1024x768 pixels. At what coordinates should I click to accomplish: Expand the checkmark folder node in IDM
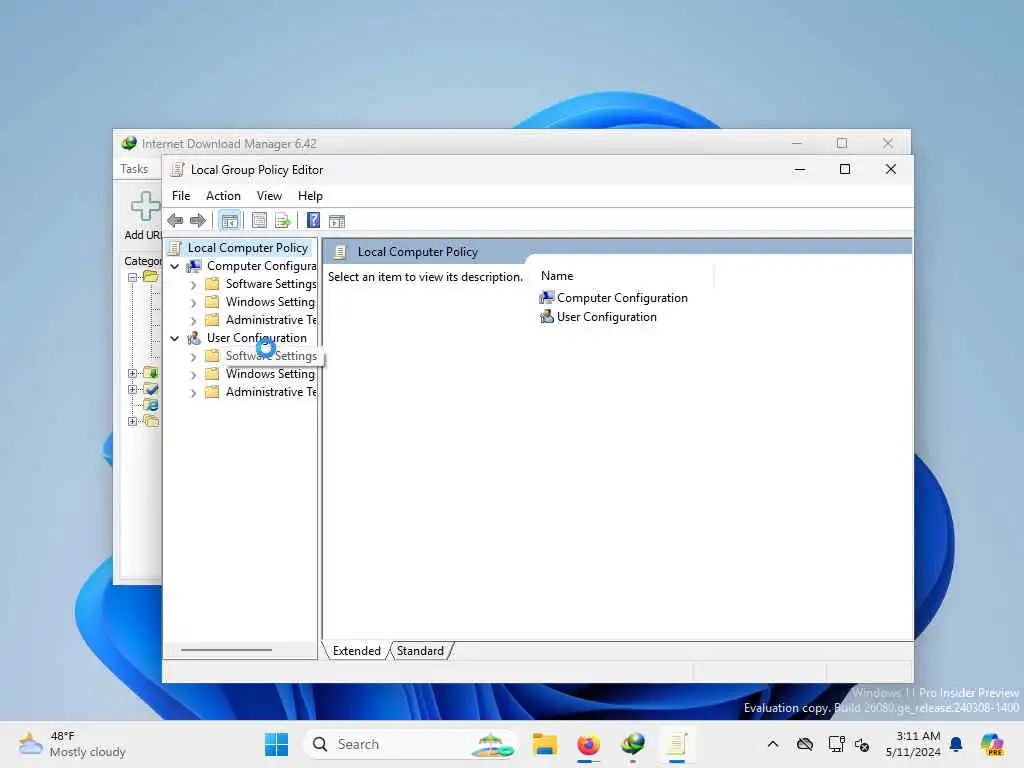click(133, 389)
